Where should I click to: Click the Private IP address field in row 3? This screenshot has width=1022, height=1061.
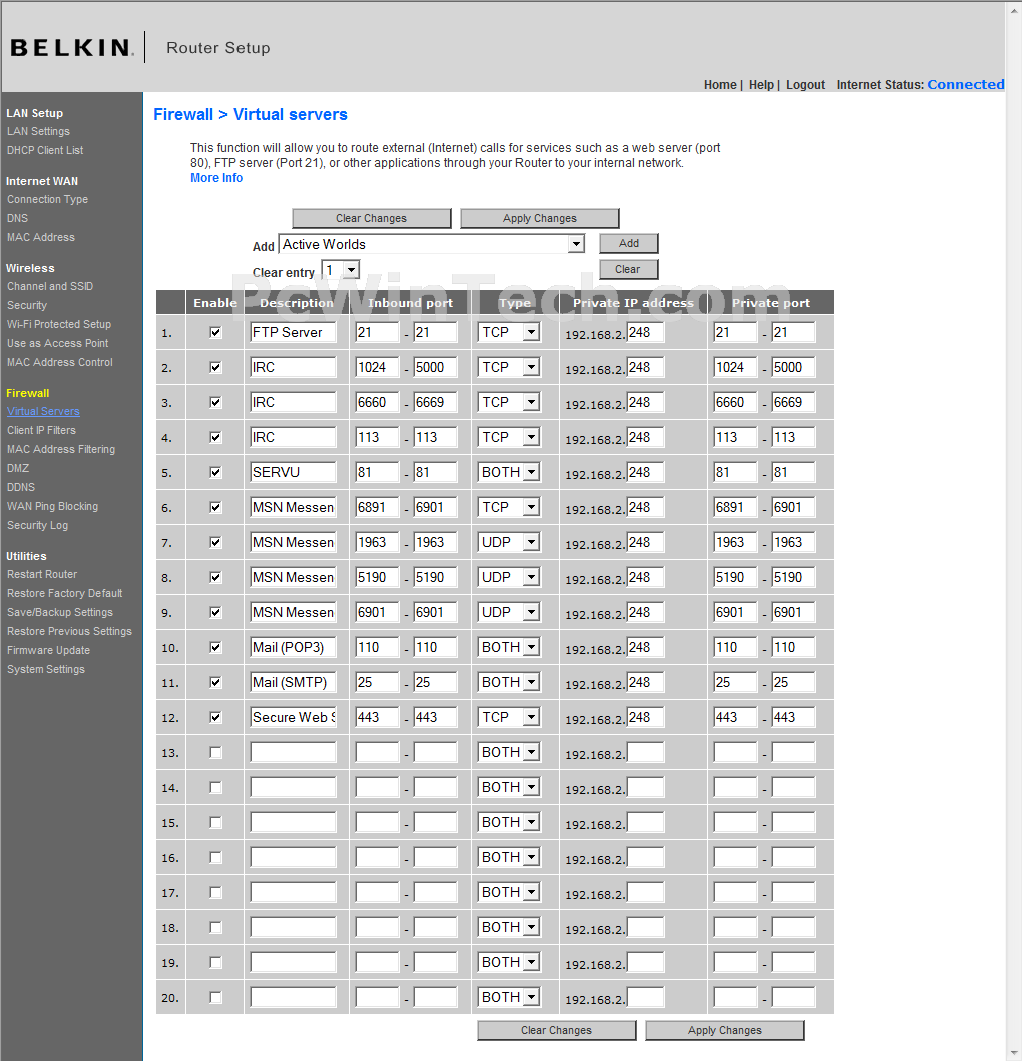click(x=645, y=403)
